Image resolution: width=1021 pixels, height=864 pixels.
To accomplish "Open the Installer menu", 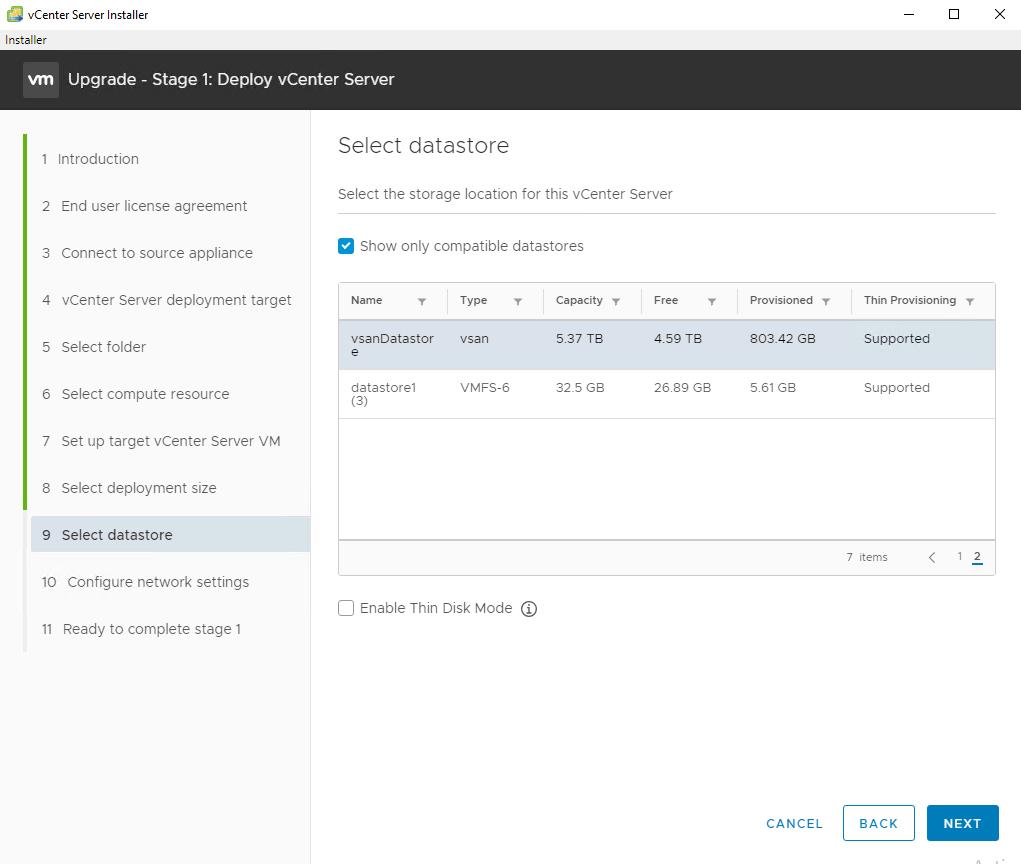I will coord(25,40).
